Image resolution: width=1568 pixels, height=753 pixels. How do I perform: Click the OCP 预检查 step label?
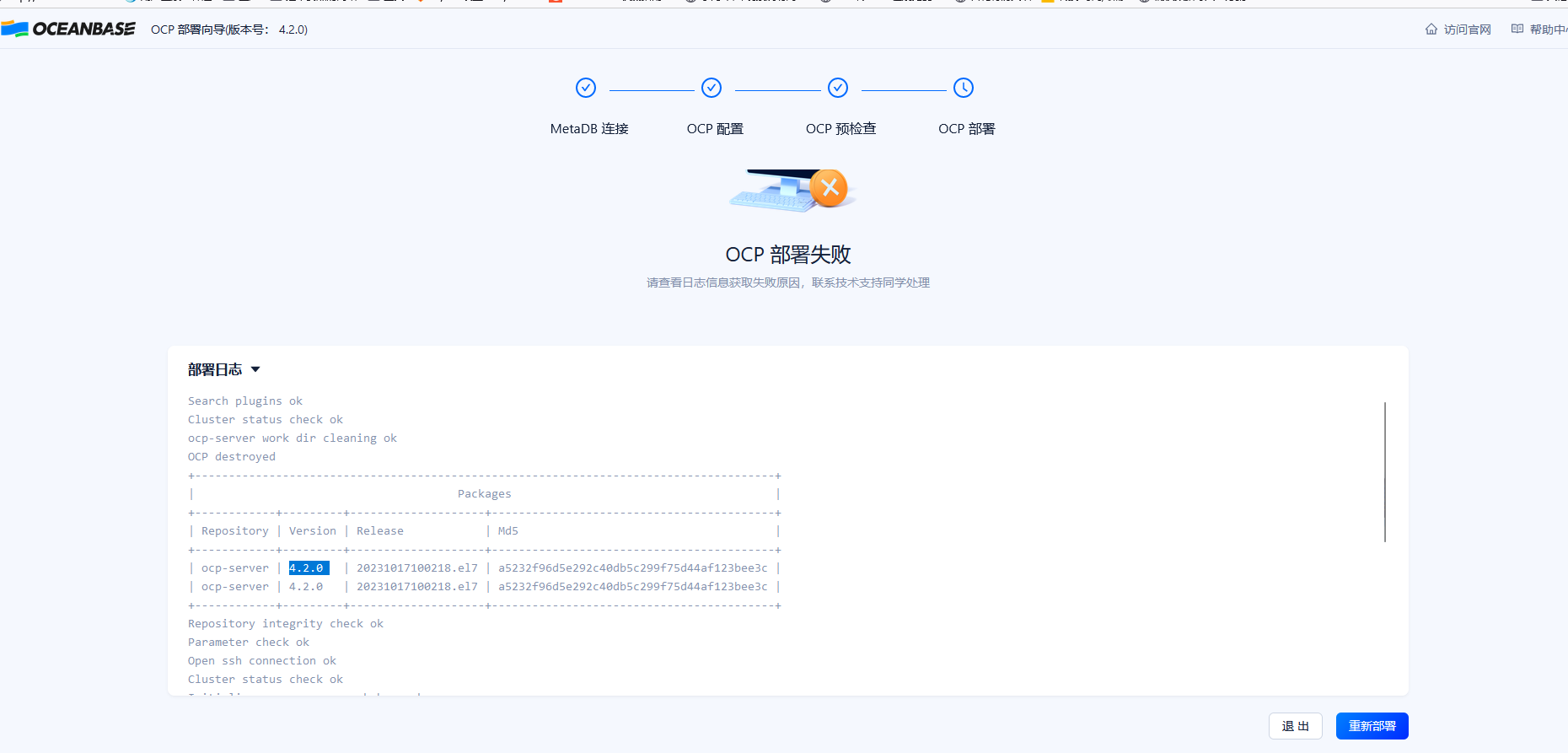point(840,129)
